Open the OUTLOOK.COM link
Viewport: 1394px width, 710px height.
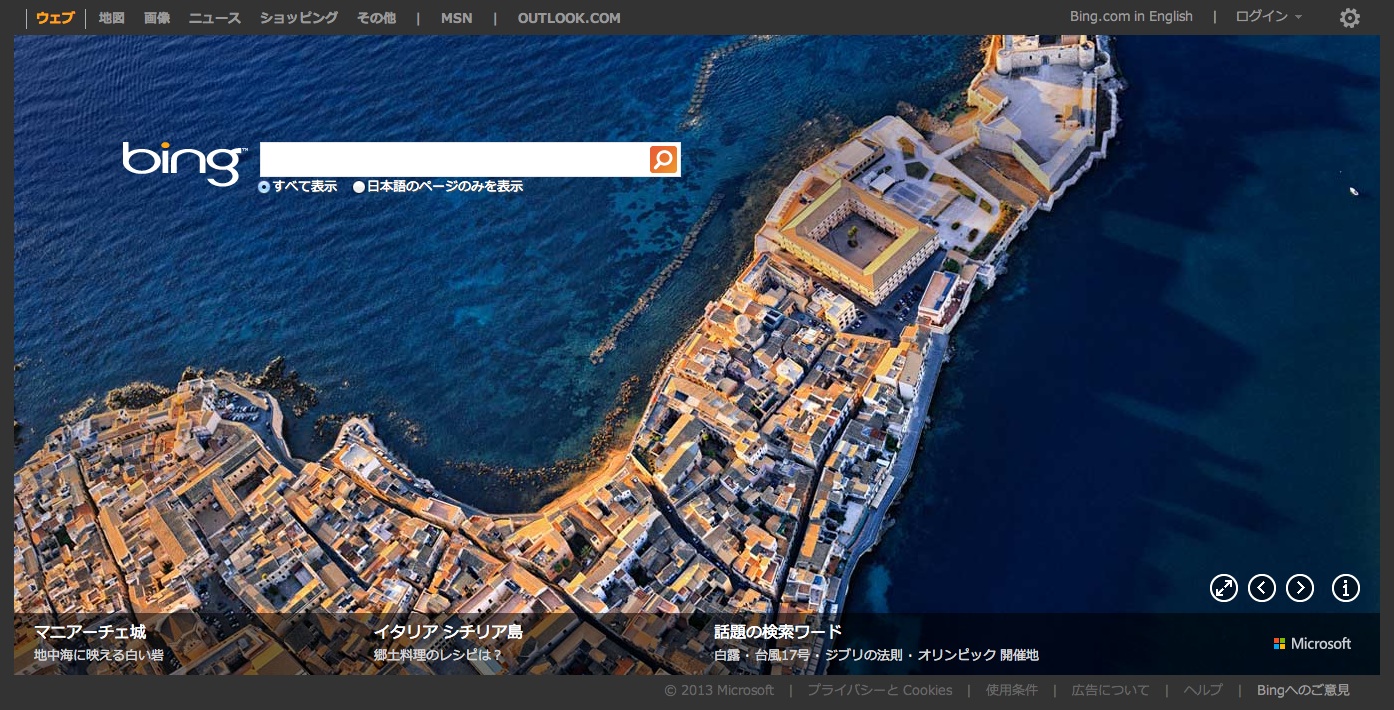click(x=568, y=18)
